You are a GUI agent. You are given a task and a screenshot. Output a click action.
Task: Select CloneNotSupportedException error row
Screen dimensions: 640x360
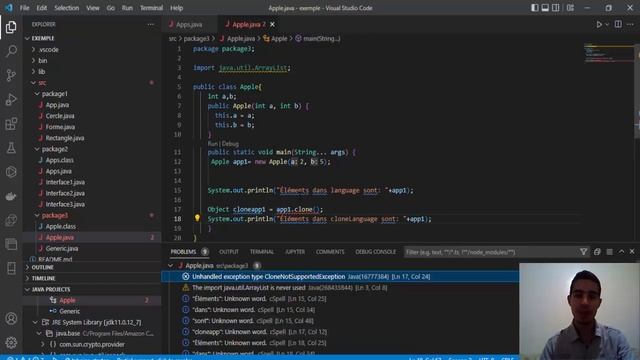click(340, 276)
